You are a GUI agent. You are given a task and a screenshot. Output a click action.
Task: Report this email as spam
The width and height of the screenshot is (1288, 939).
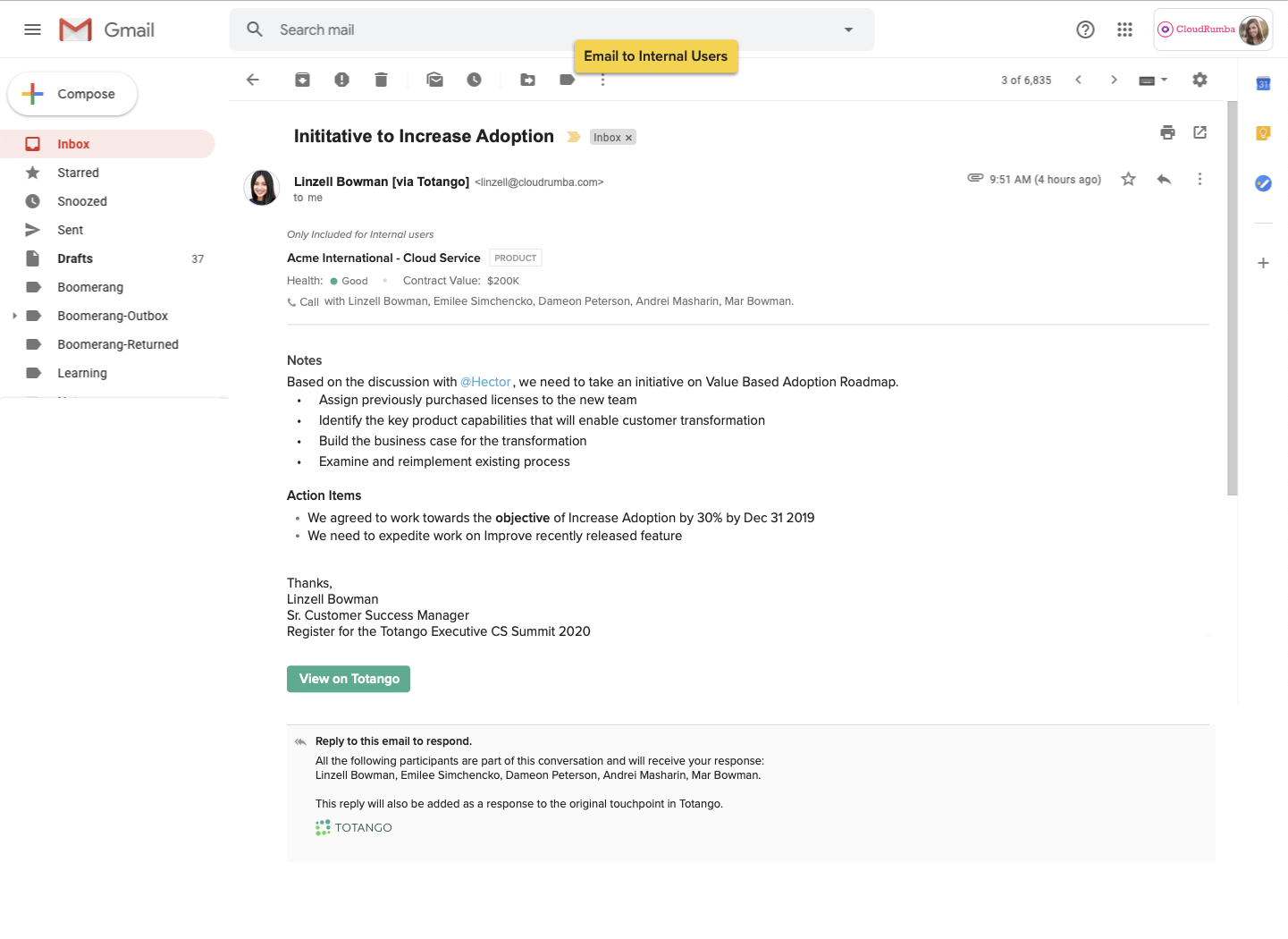pos(341,80)
